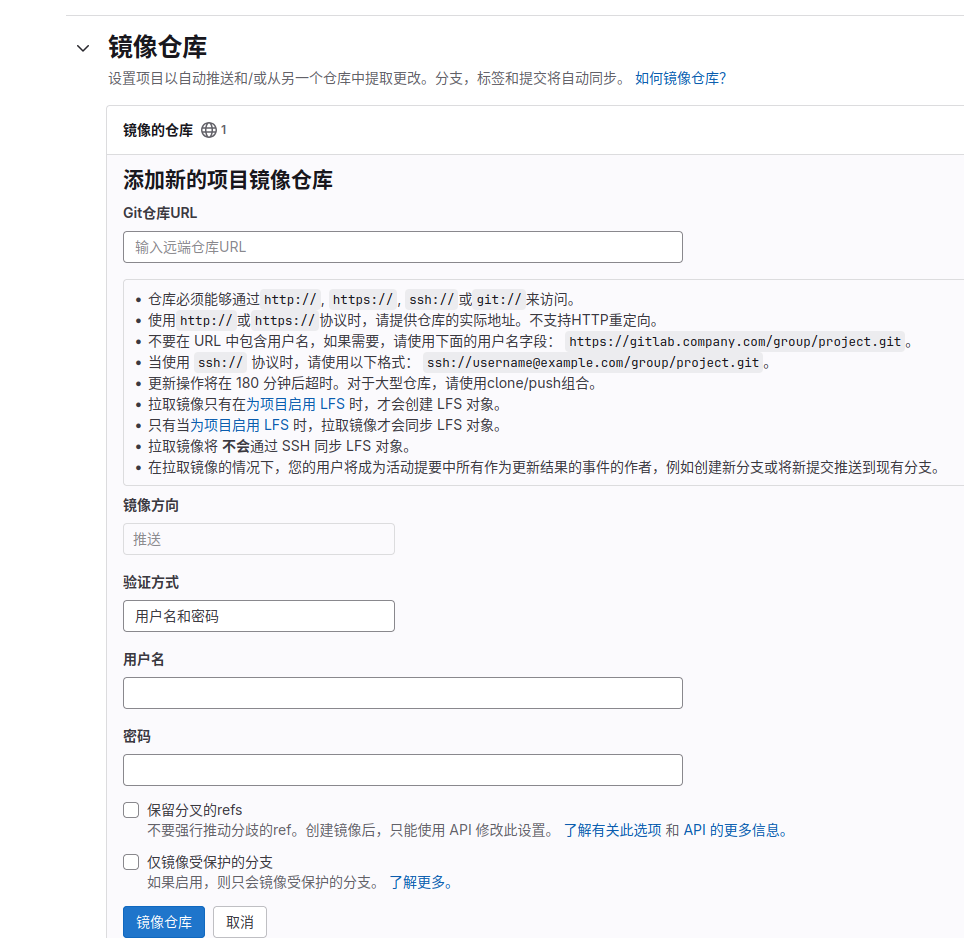Follow the 了解更多 link under protected branches

point(421,883)
